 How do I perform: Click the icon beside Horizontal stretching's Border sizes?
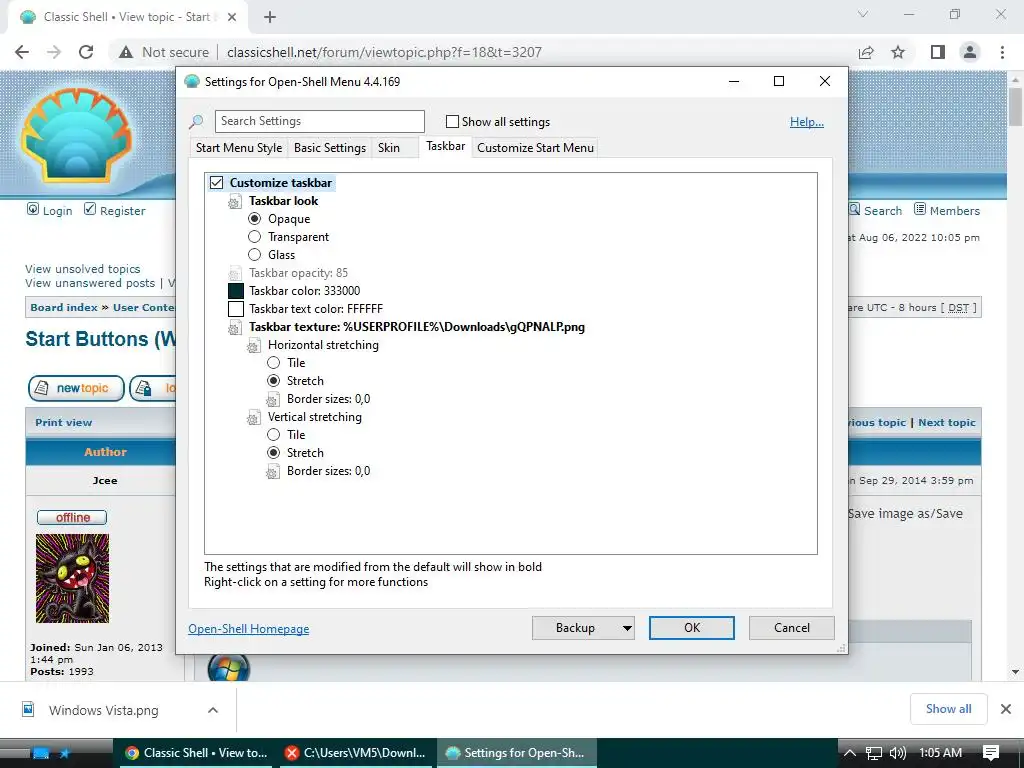(x=273, y=400)
